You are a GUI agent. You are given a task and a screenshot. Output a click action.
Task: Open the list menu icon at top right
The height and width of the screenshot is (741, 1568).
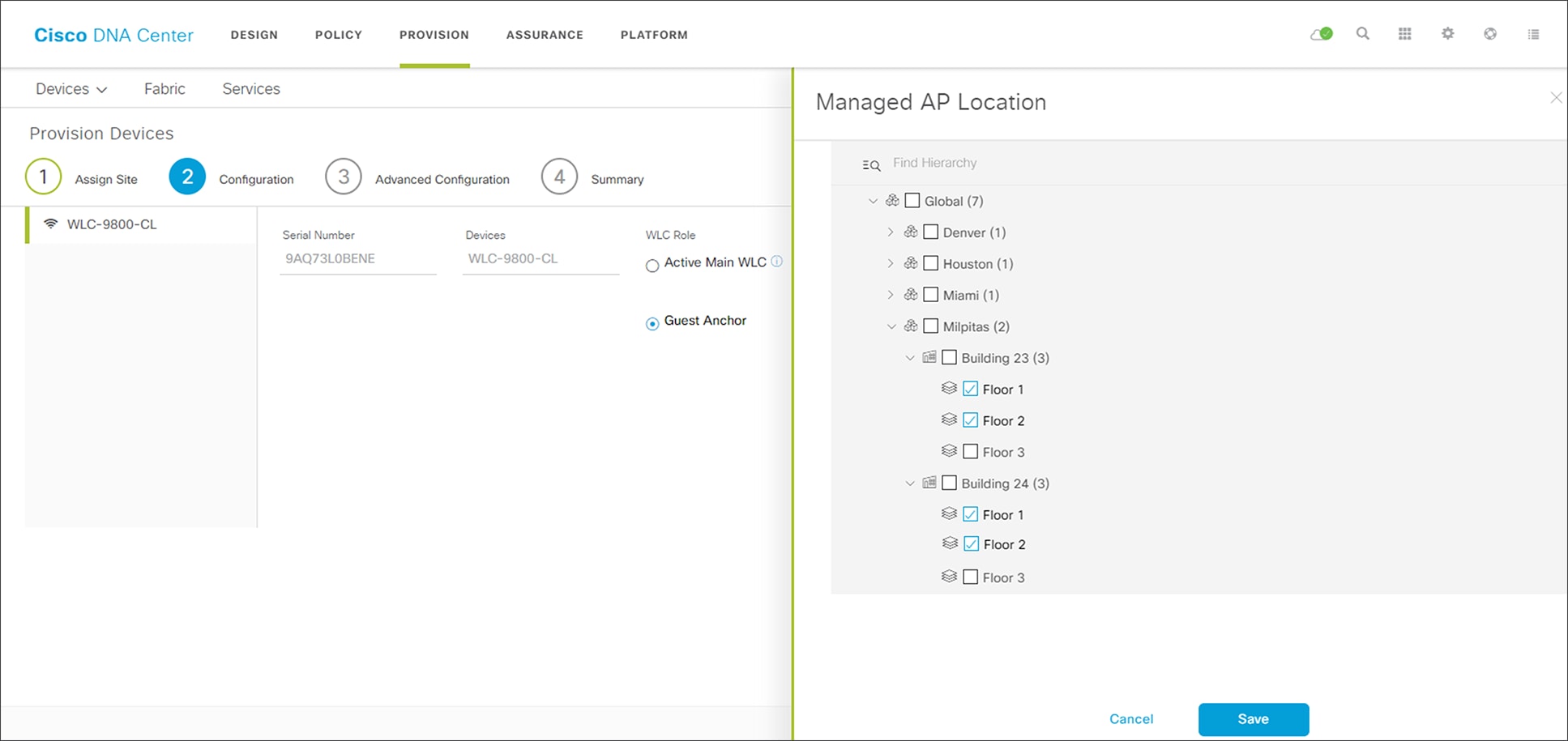pos(1533,34)
